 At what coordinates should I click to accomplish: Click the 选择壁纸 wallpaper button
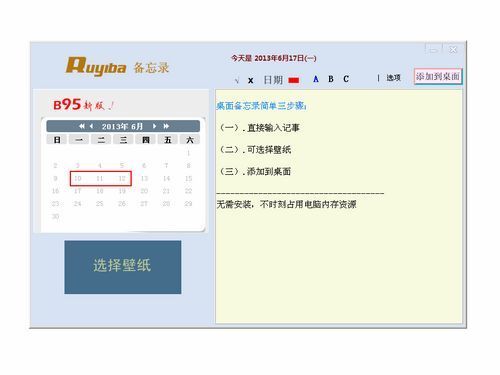pyautogui.click(x=123, y=267)
